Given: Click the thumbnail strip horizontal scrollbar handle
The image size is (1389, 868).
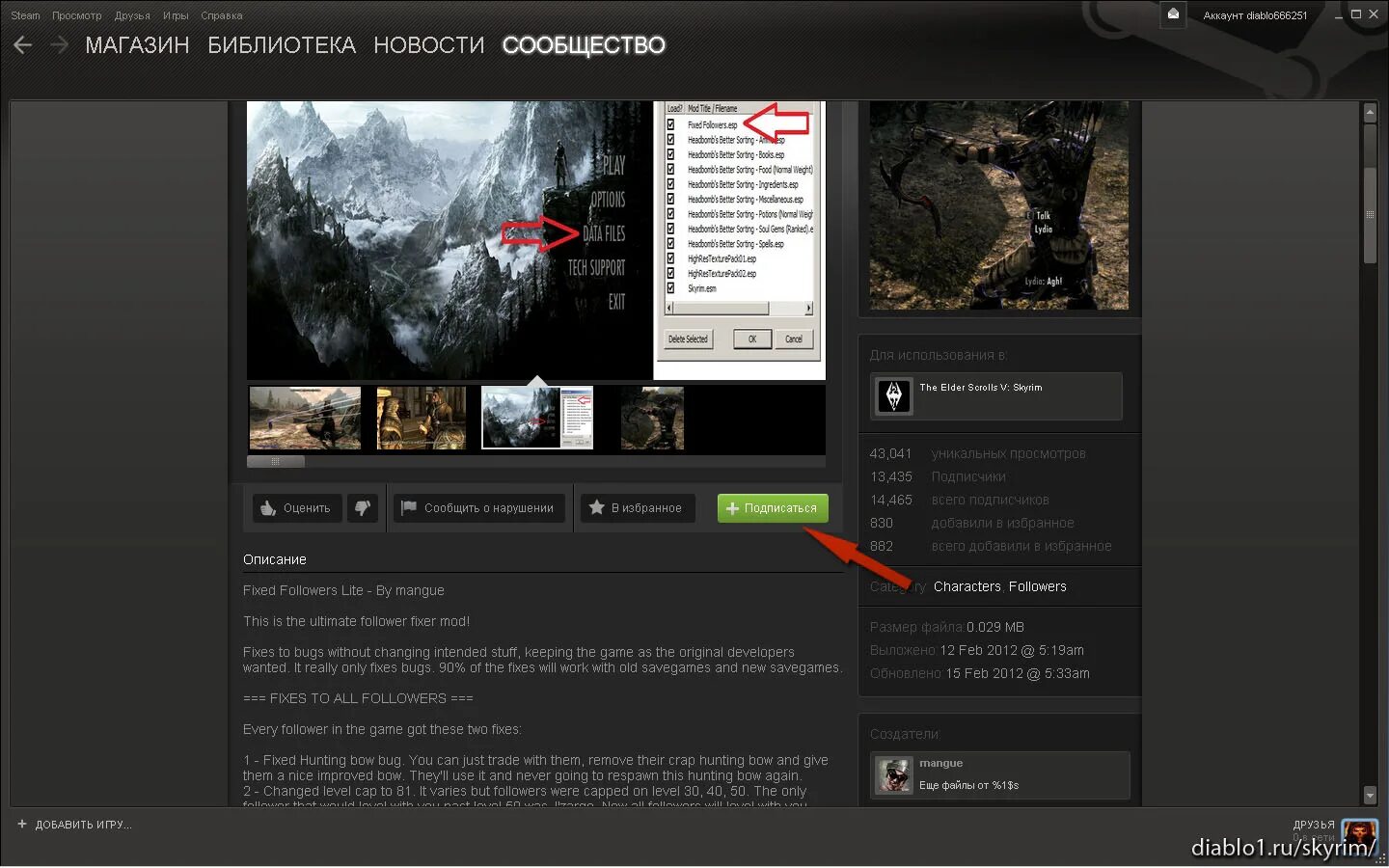Looking at the screenshot, I should point(276,461).
